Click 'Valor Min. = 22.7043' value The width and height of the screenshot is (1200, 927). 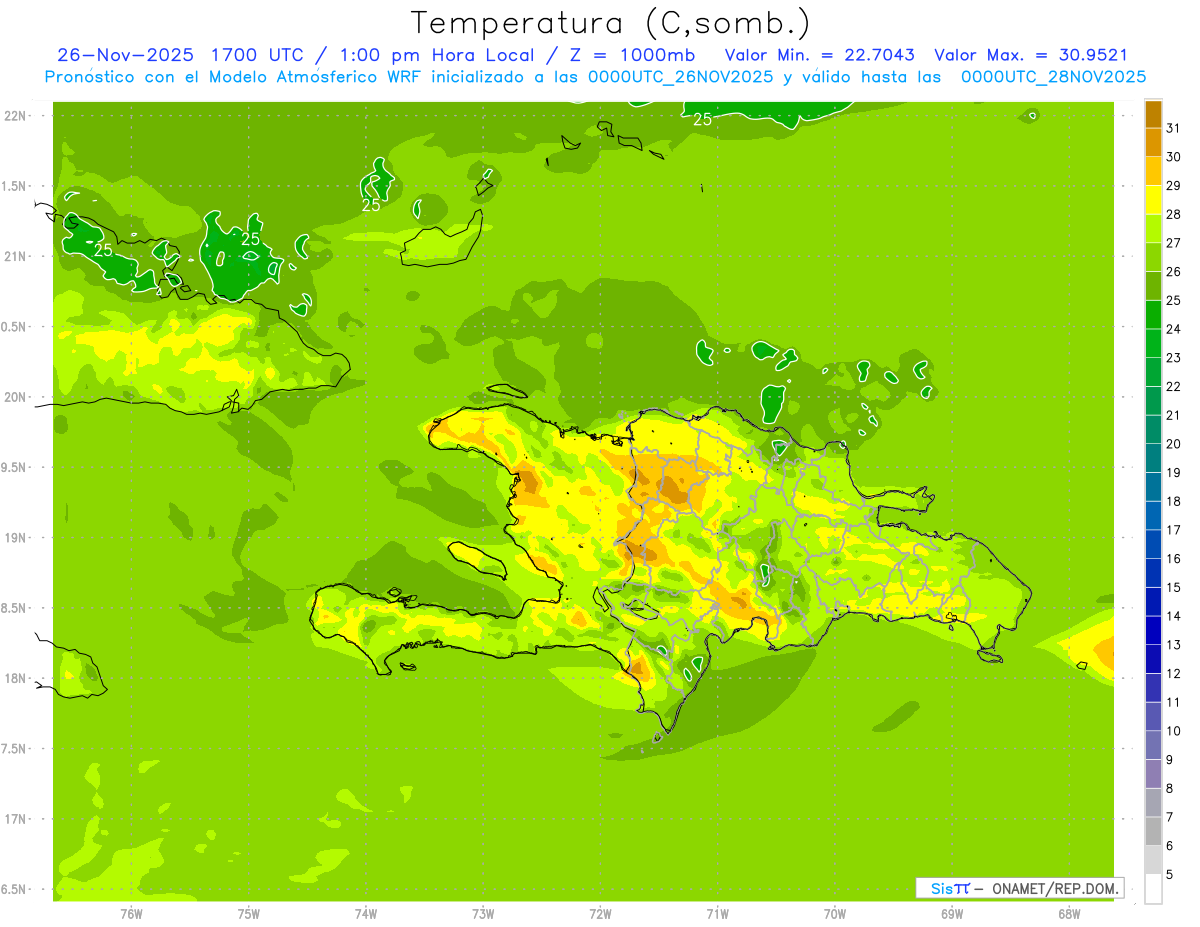coord(819,55)
